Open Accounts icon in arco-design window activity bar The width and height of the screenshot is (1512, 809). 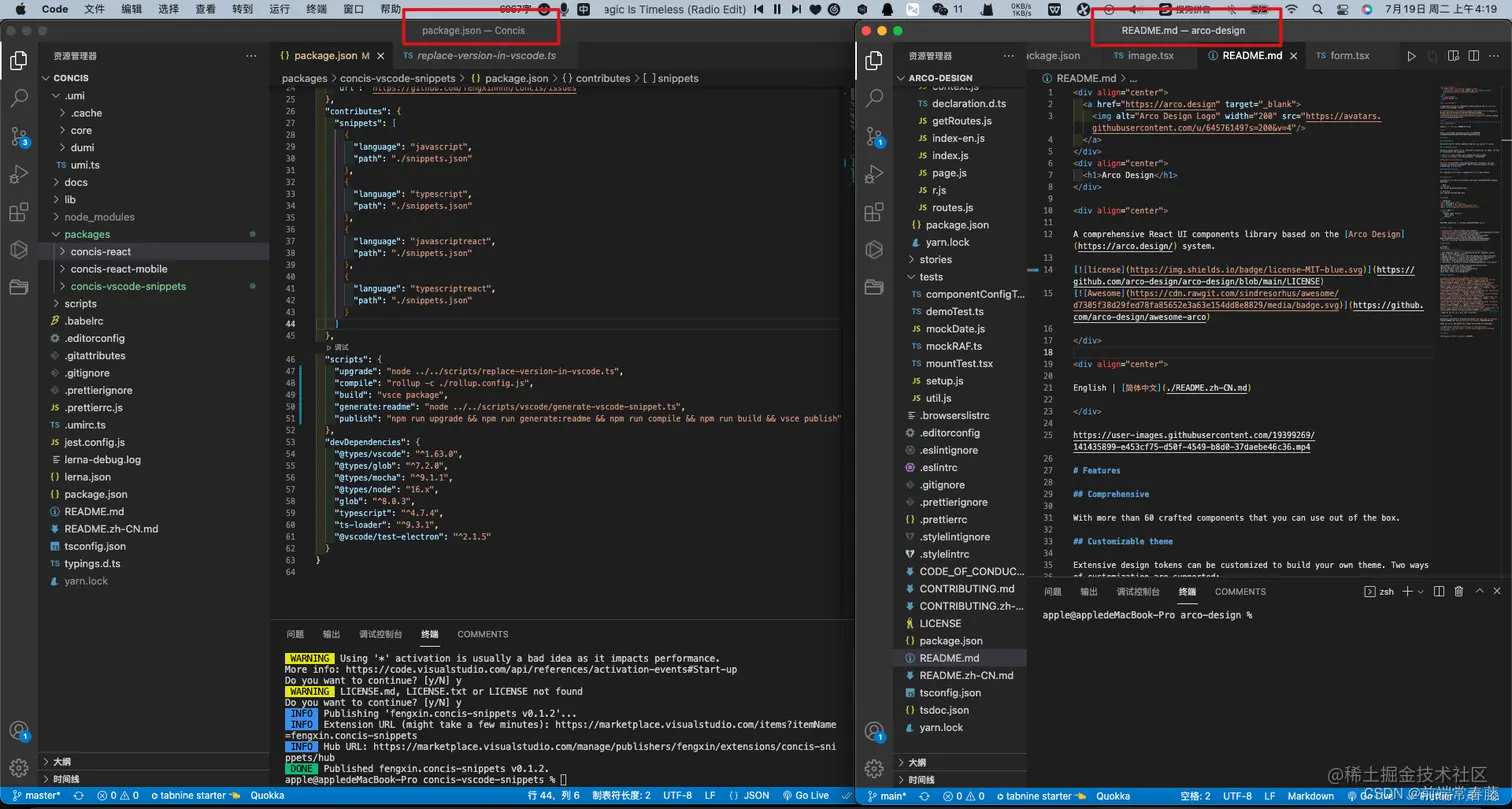click(x=874, y=730)
